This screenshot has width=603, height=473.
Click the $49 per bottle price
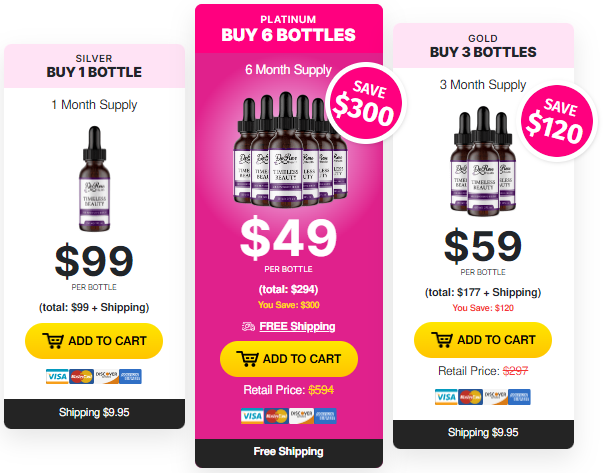[x=288, y=238]
